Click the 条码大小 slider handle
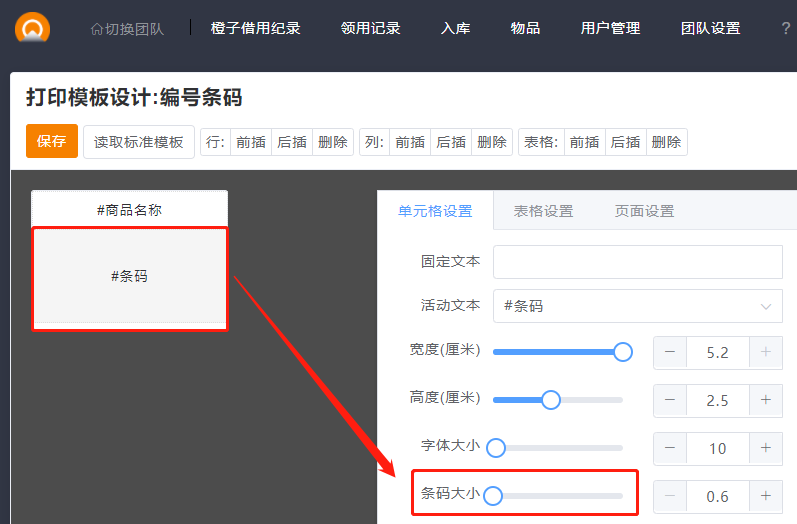 pyautogui.click(x=493, y=495)
